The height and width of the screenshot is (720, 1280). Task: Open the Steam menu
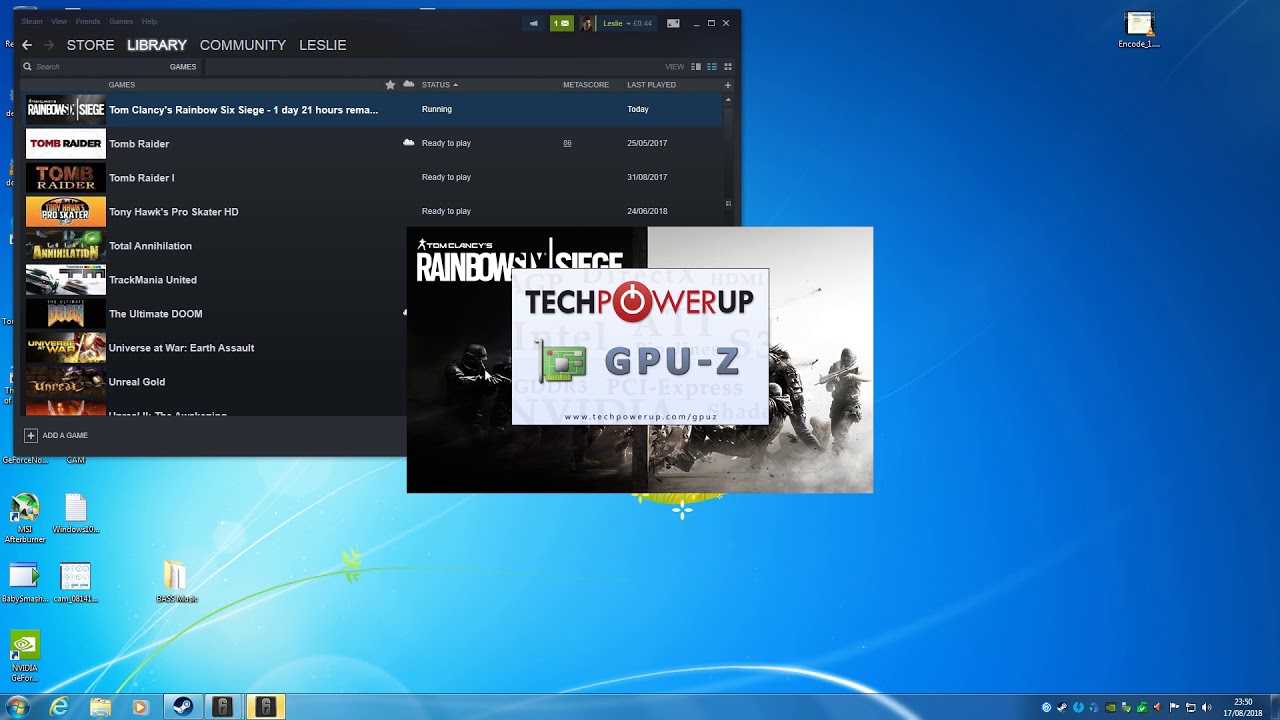tap(32, 21)
